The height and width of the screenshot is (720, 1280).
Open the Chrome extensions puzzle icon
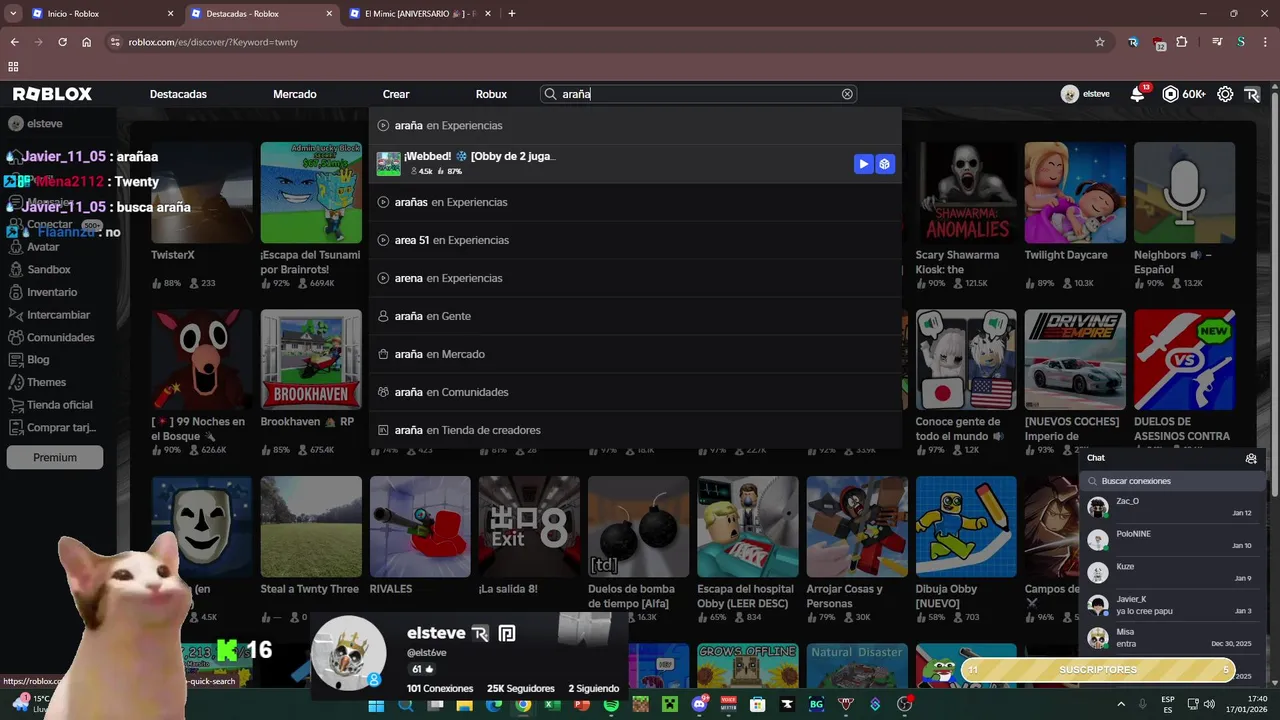click(1182, 42)
